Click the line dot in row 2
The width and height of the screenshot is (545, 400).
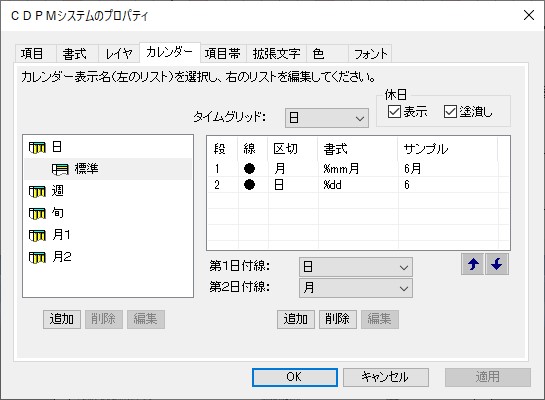coord(249,185)
